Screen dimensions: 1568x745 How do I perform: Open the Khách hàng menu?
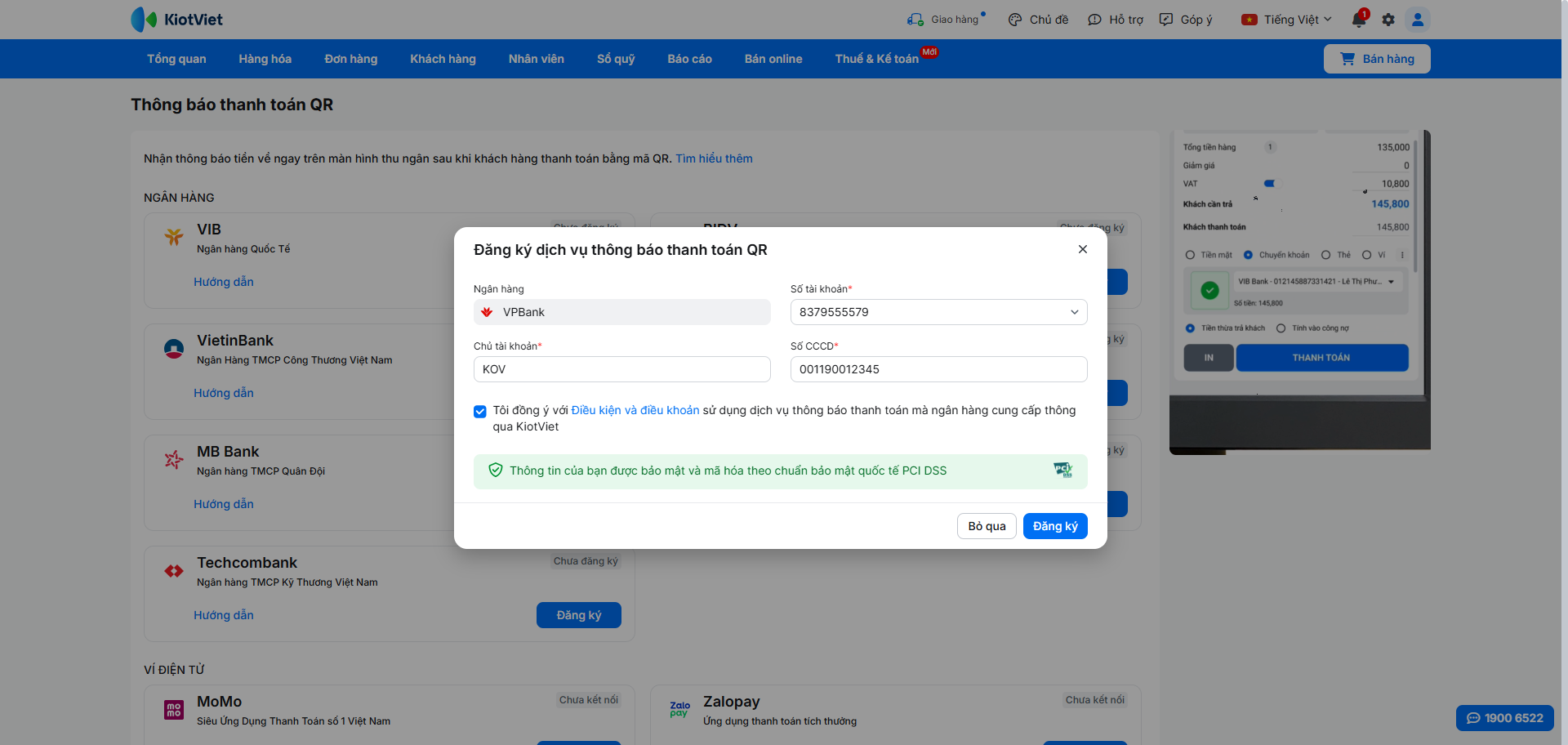click(443, 59)
